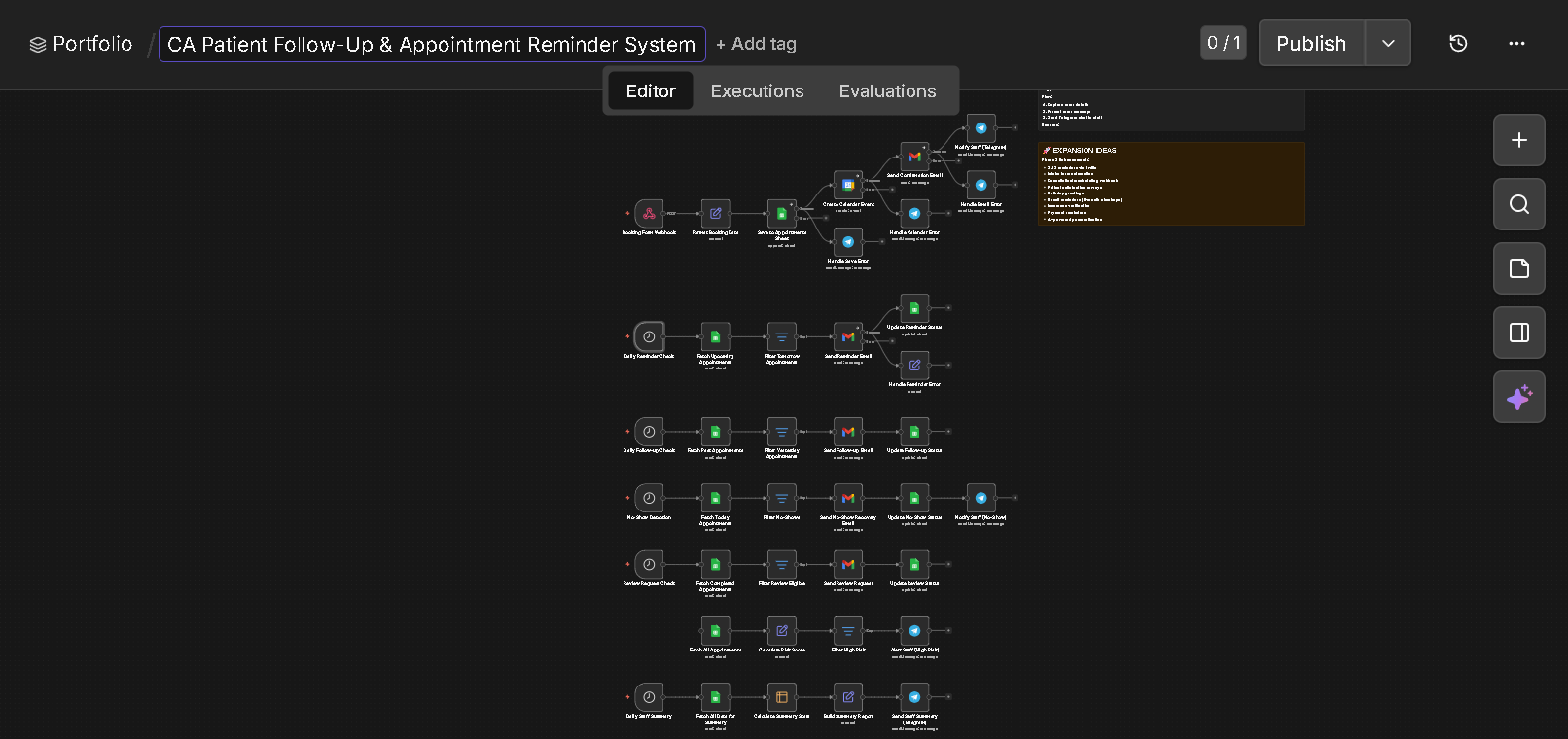This screenshot has height=739, width=1568.
Task: Expand the Publish dropdown arrow
Action: pos(1388,43)
